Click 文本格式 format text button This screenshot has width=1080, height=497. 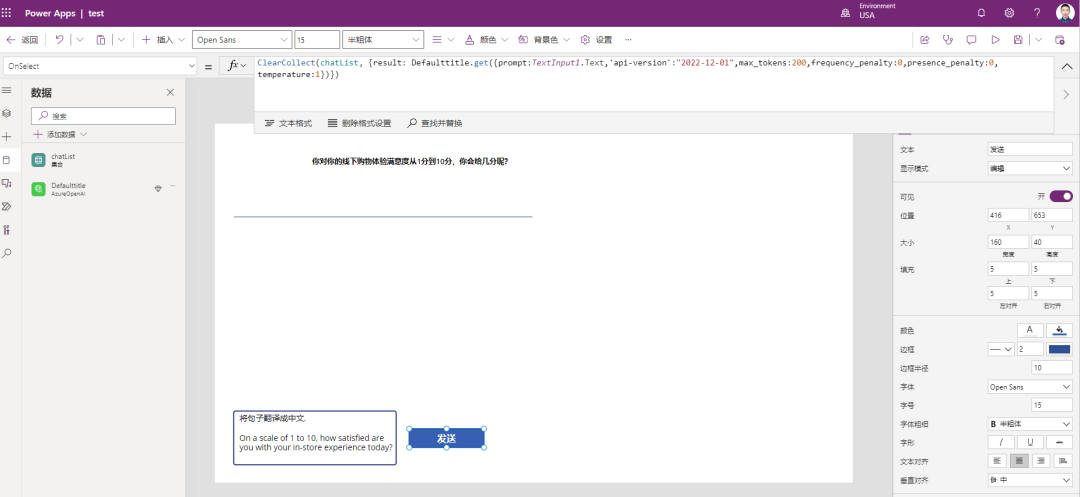pyautogui.click(x=288, y=123)
